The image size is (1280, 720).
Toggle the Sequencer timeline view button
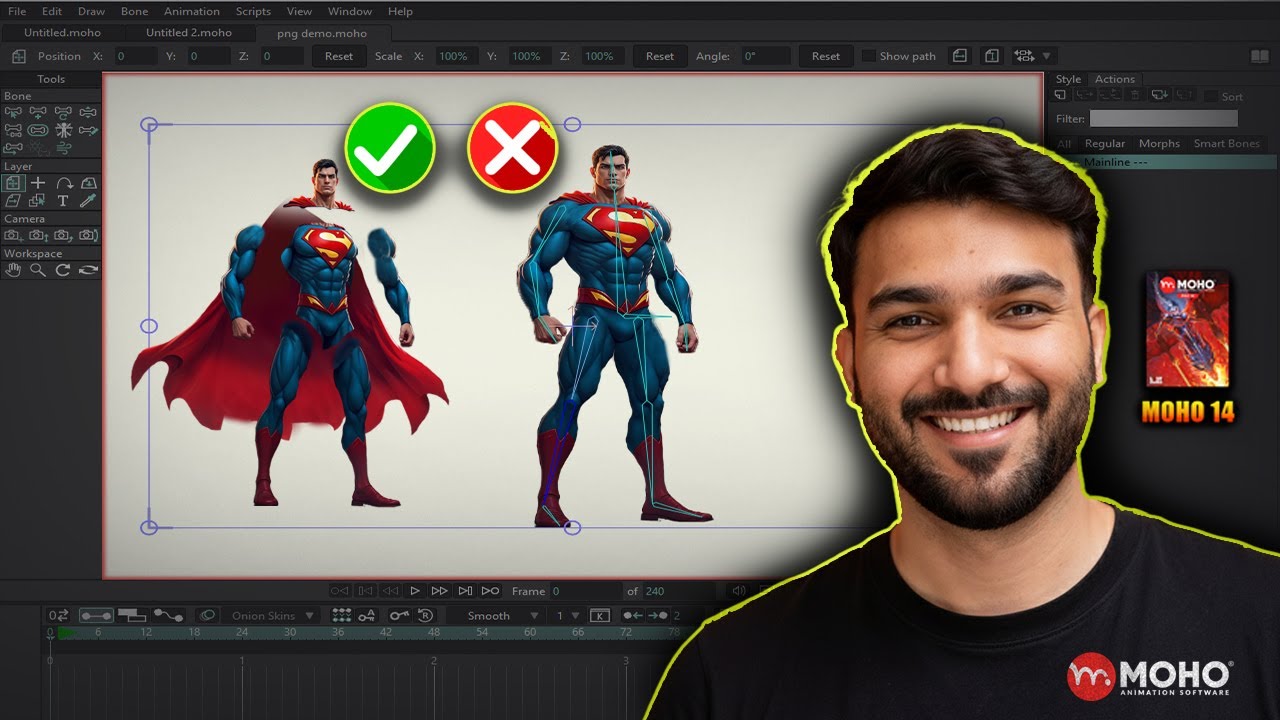click(132, 616)
